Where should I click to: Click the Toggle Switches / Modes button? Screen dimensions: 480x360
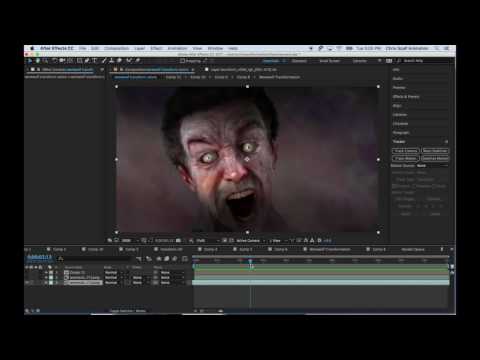[128, 311]
